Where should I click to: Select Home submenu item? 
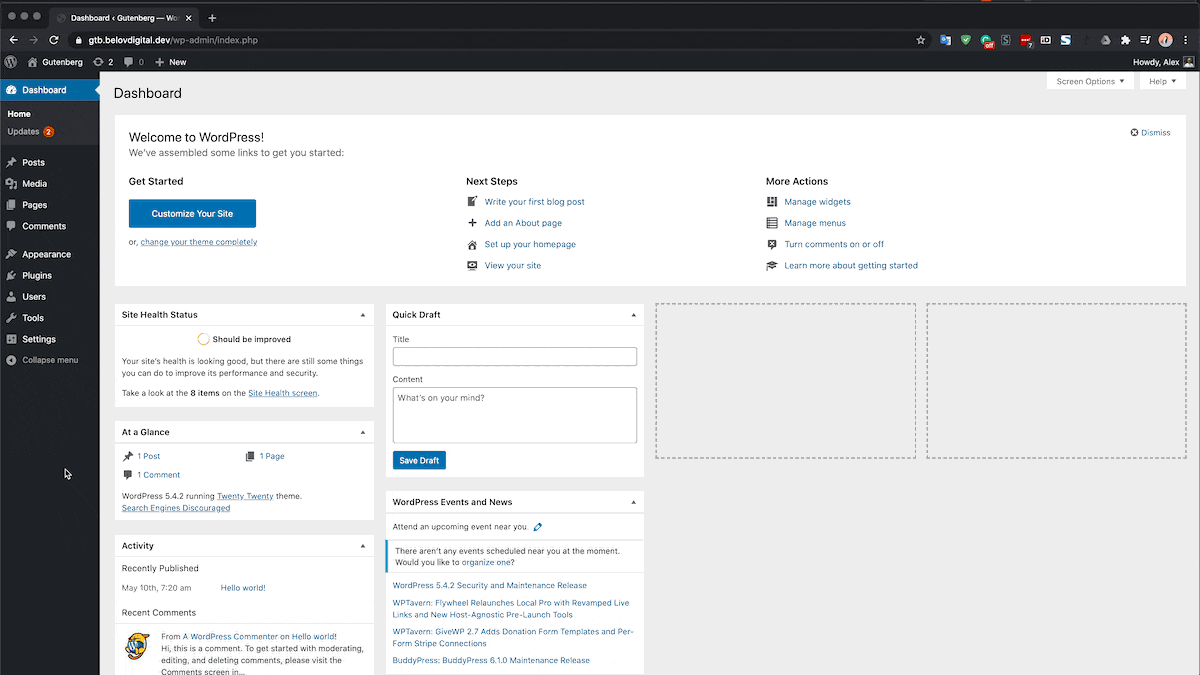coord(19,114)
